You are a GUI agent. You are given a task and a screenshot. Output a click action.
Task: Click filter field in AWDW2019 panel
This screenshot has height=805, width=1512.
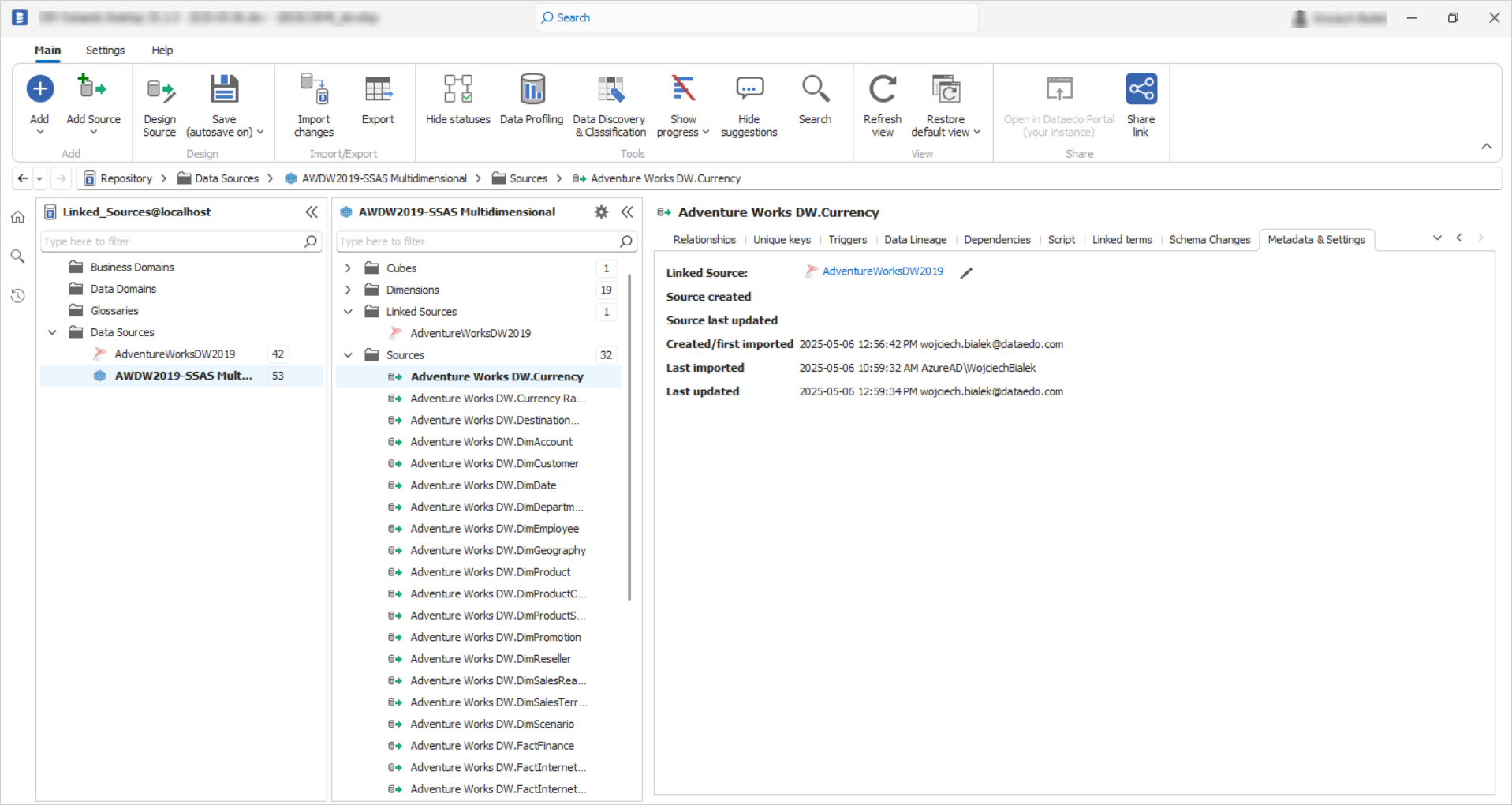[x=487, y=241]
